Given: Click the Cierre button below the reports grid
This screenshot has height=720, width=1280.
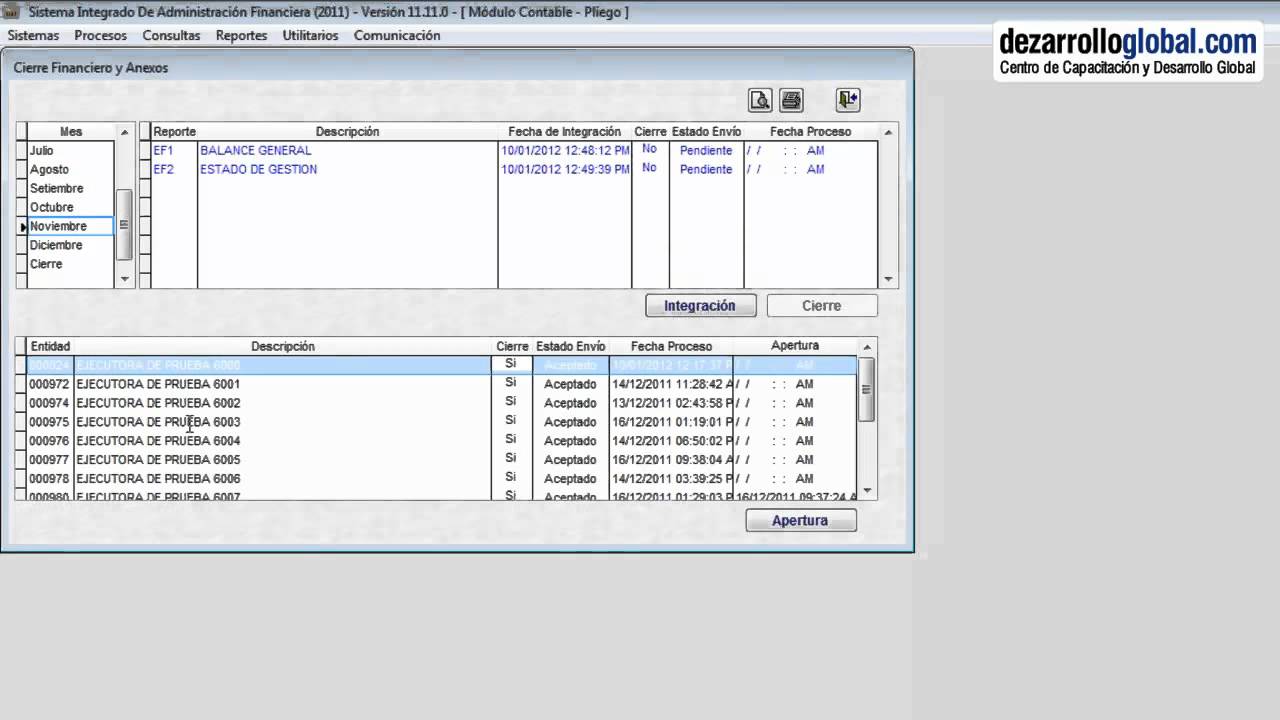Looking at the screenshot, I should coord(821,306).
